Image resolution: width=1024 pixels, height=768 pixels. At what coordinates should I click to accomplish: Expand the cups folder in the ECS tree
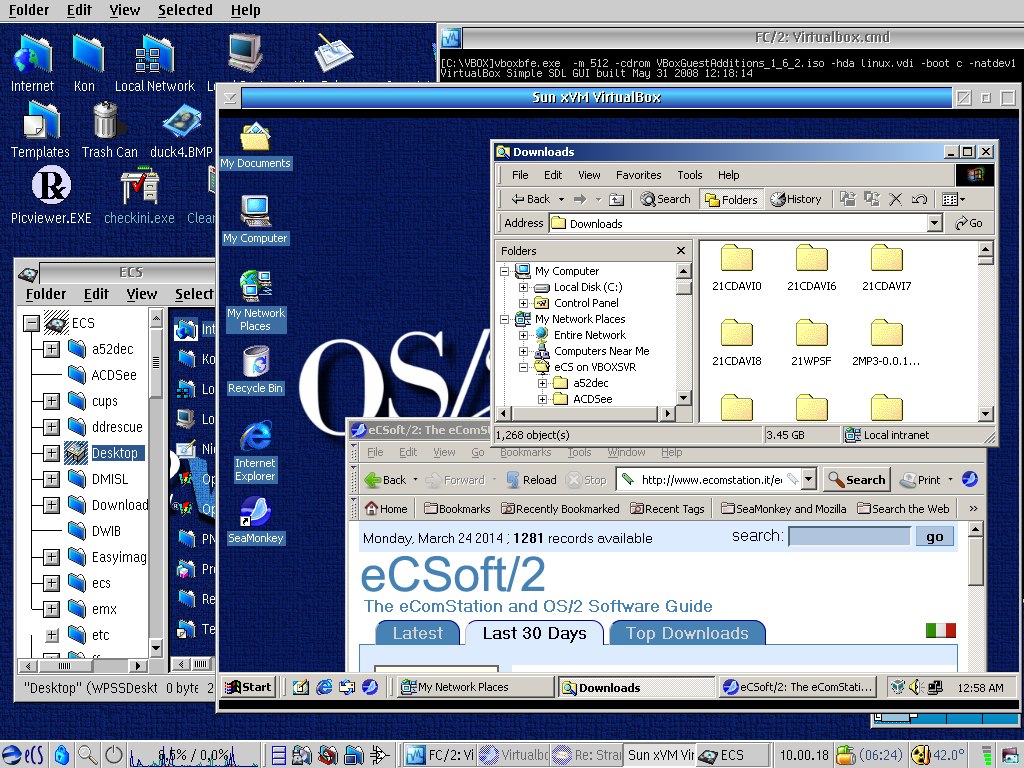click(51, 401)
